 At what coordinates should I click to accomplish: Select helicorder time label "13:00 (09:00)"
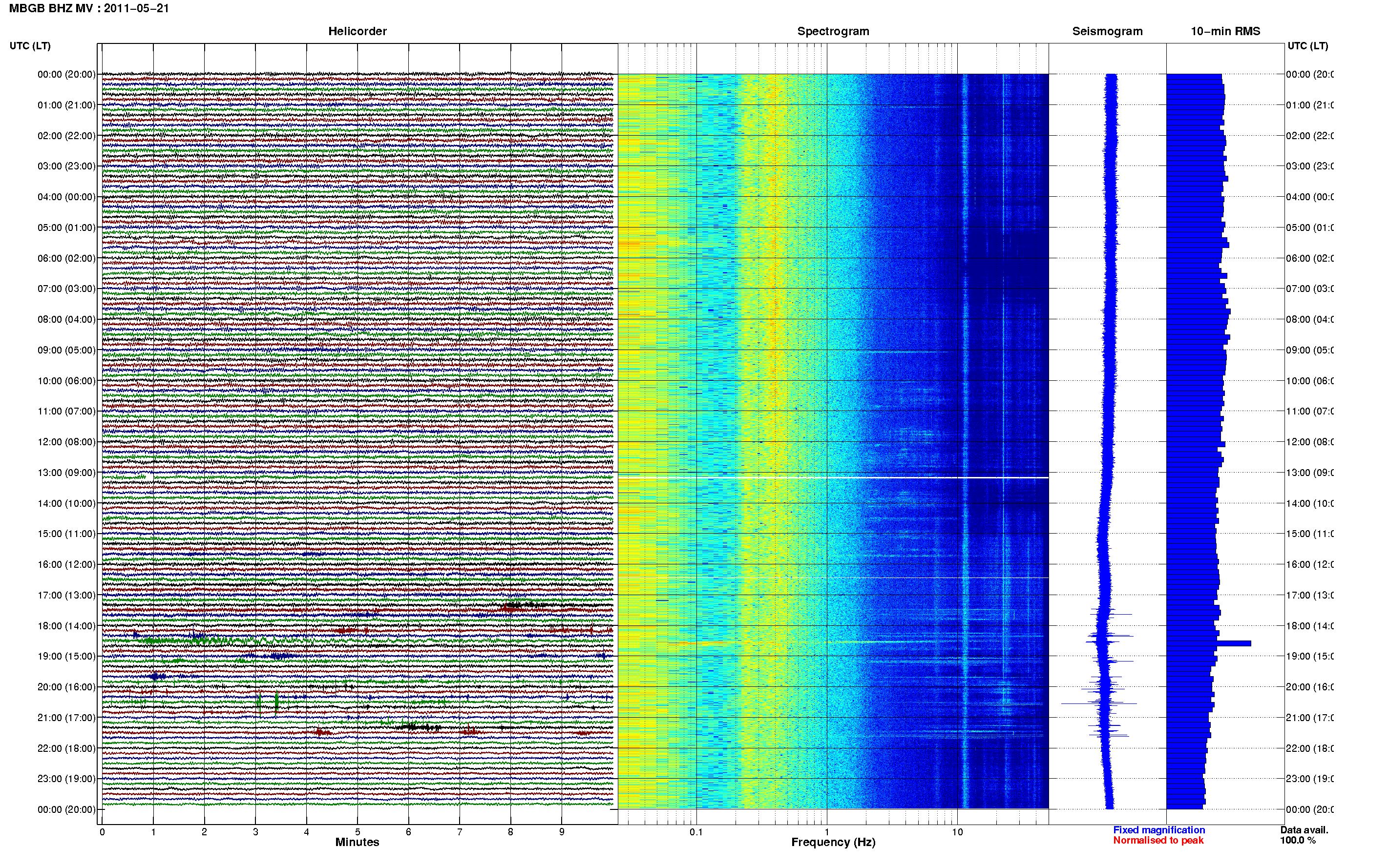click(x=66, y=473)
